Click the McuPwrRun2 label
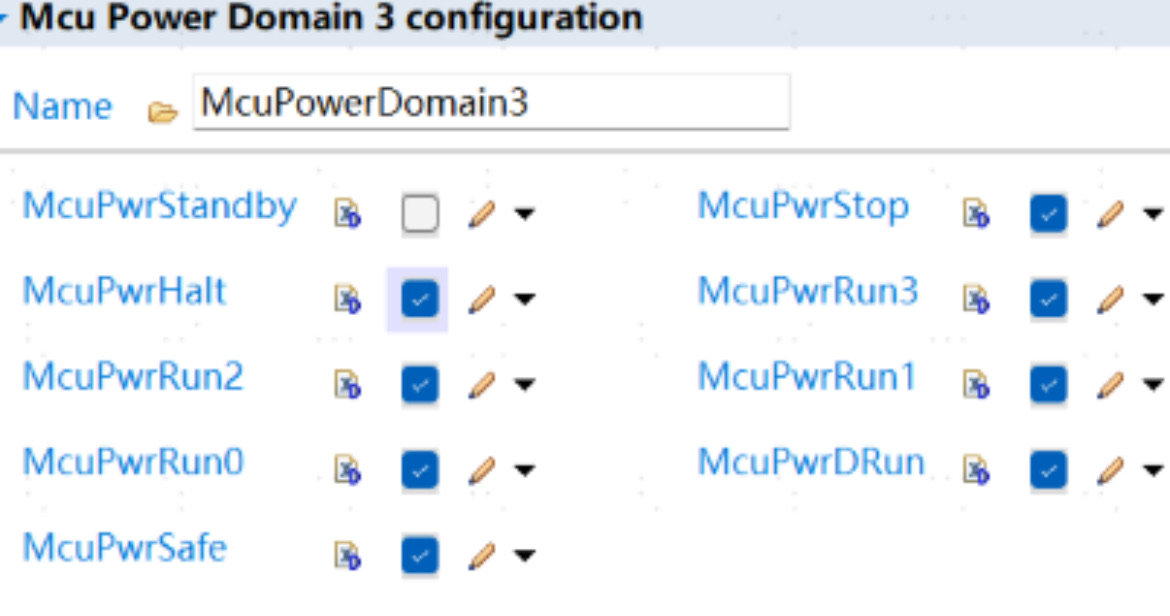The width and height of the screenshot is (1170, 616). pyautogui.click(x=133, y=376)
